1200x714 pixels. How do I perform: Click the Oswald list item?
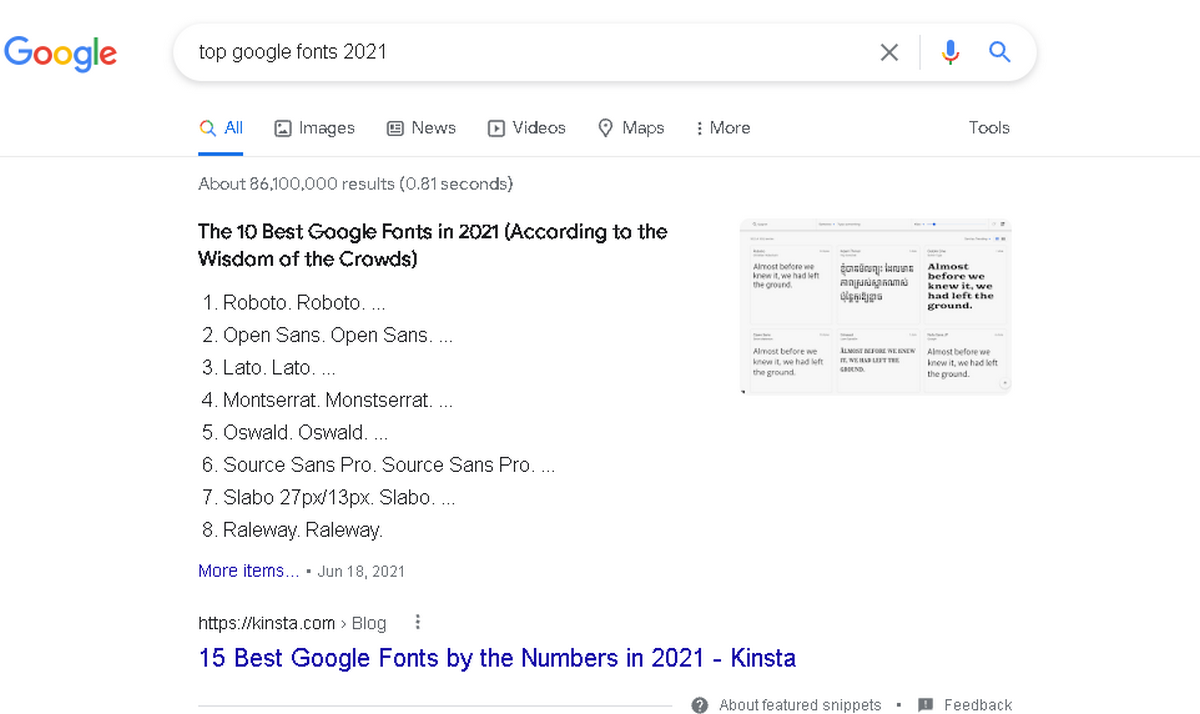(x=295, y=433)
